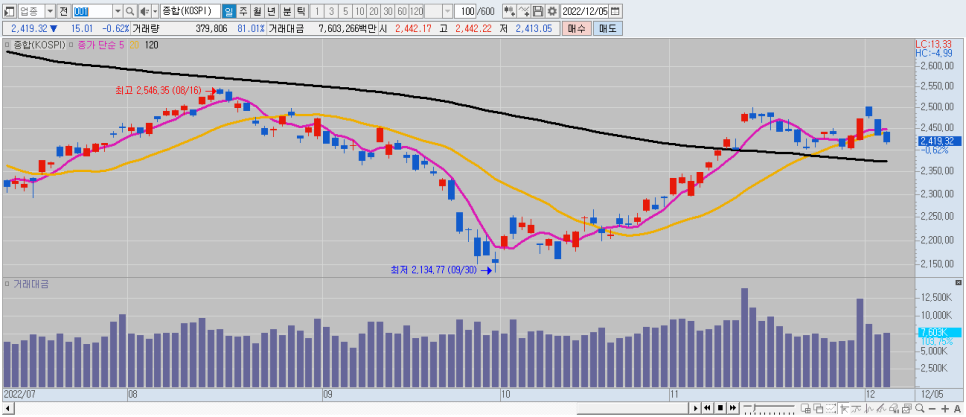Click the 100 candle count field
Viewport: 966px width, 417px height.
click(465, 11)
